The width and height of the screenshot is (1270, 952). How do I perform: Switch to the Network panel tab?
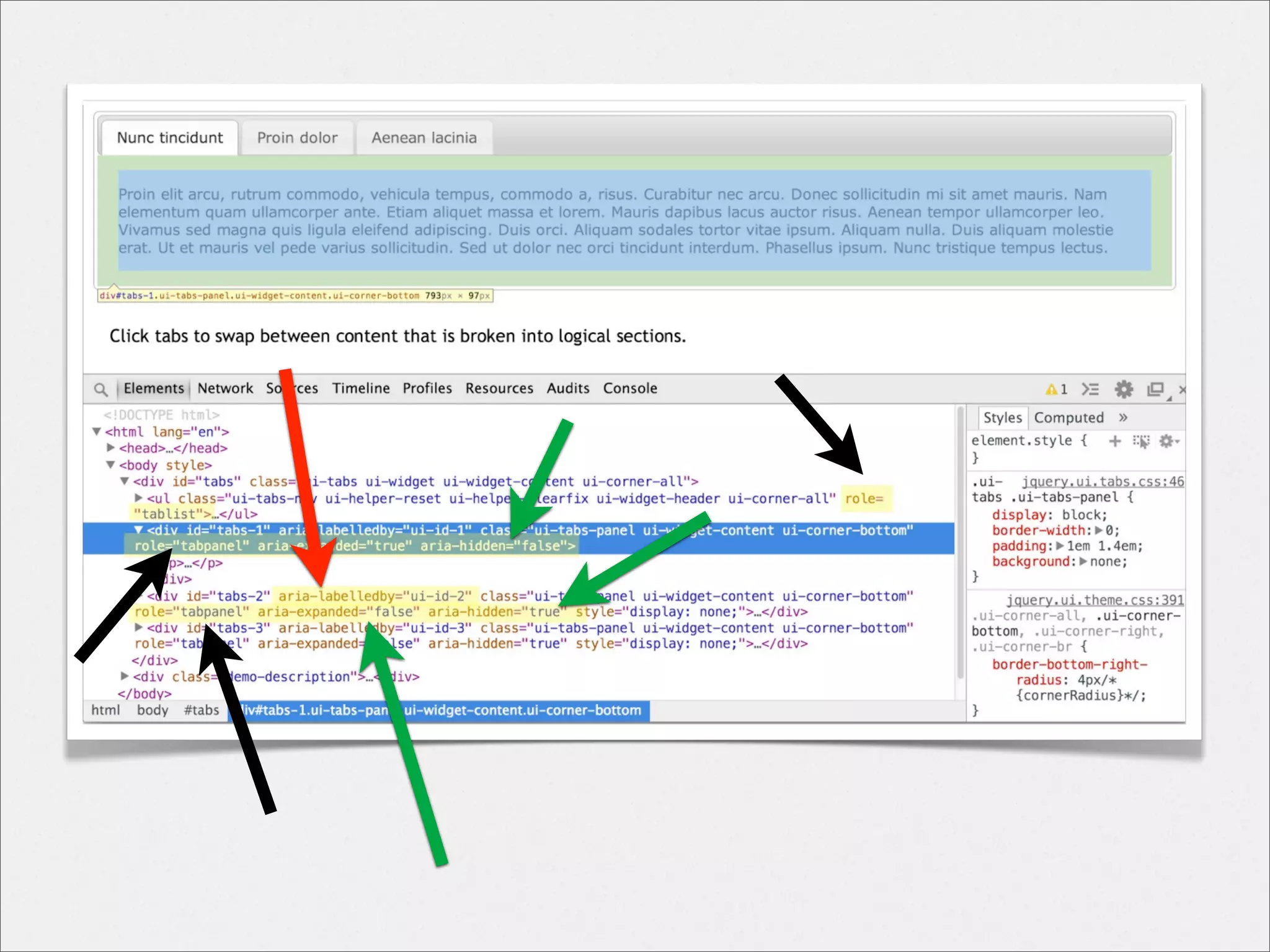click(225, 389)
